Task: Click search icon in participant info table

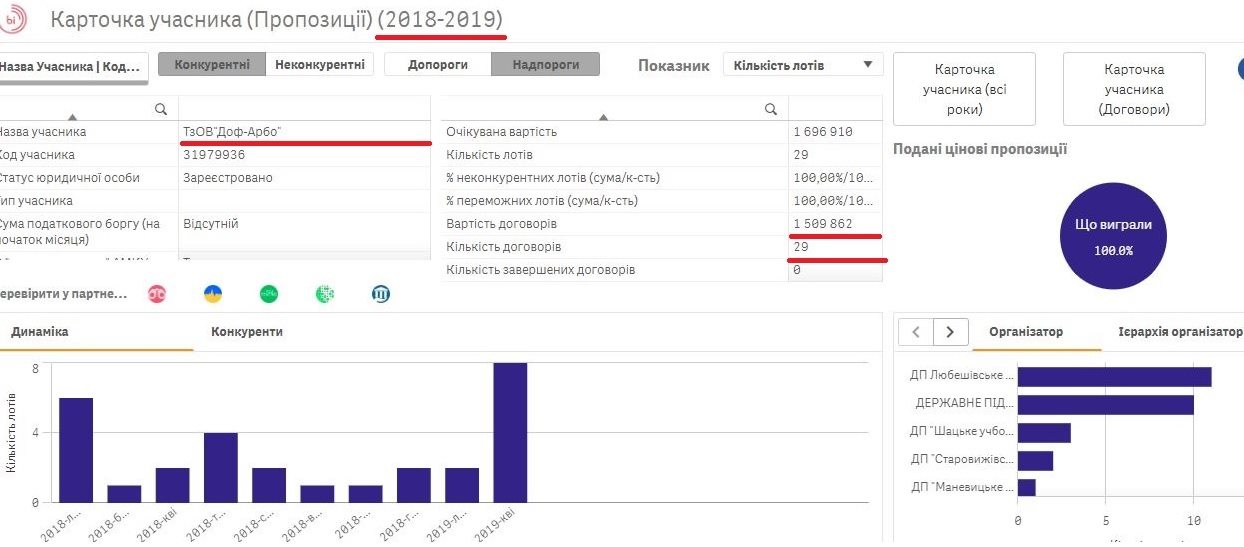Action: [x=160, y=109]
